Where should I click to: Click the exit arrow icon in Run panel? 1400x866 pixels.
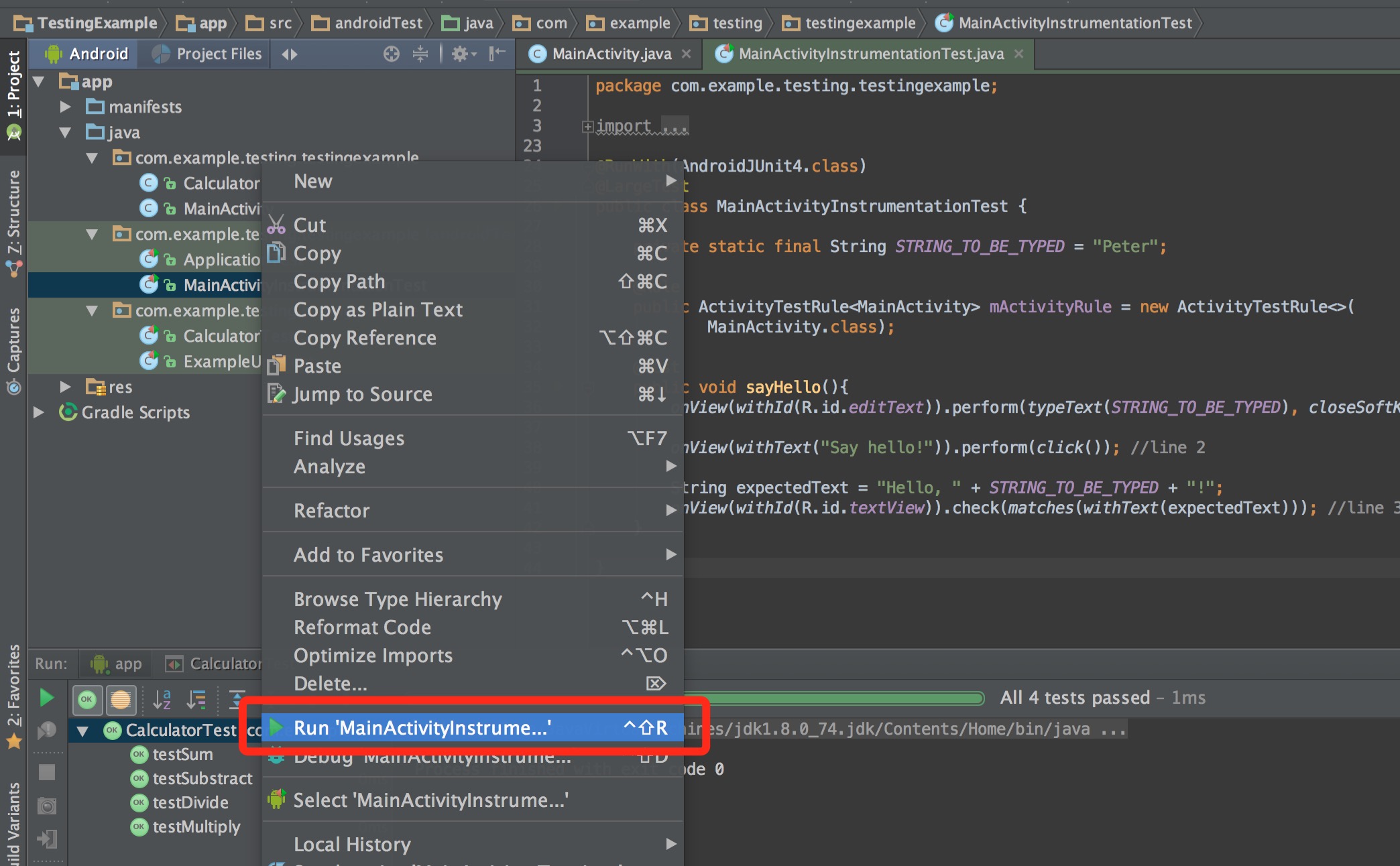tap(47, 839)
